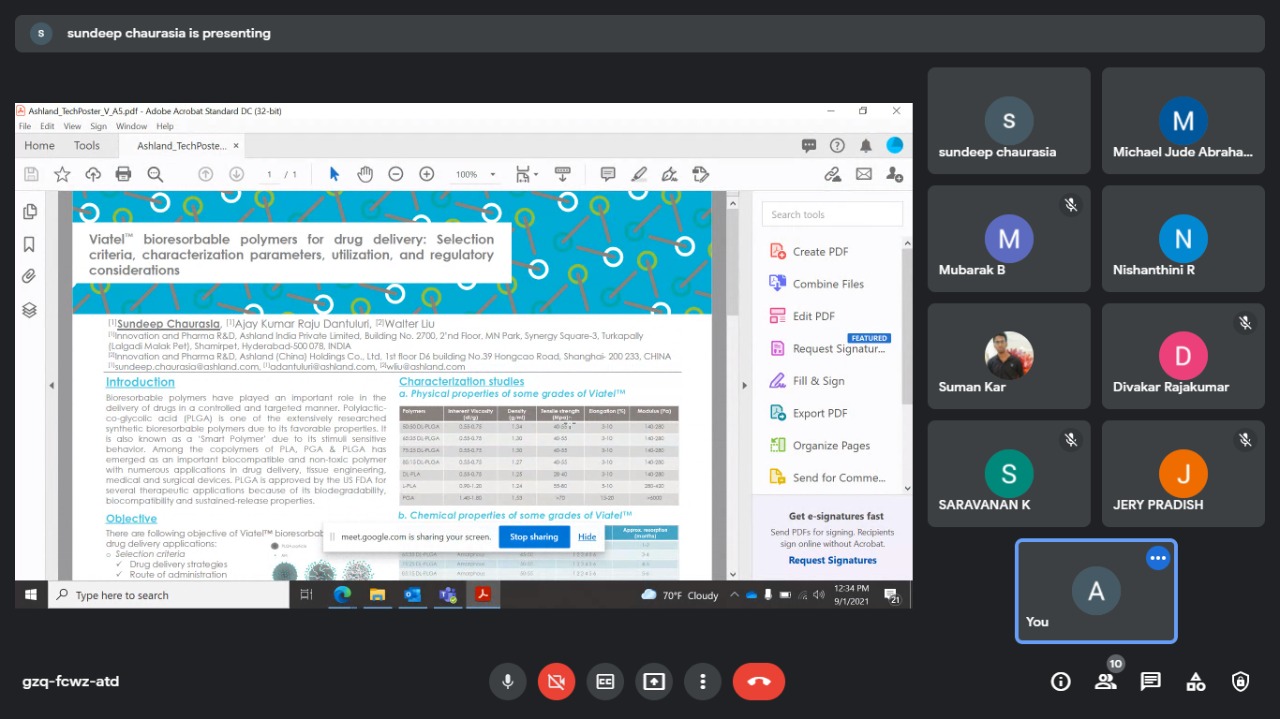Leave the call with the red hang-up button
The width and height of the screenshot is (1280, 719).
pyautogui.click(x=759, y=682)
